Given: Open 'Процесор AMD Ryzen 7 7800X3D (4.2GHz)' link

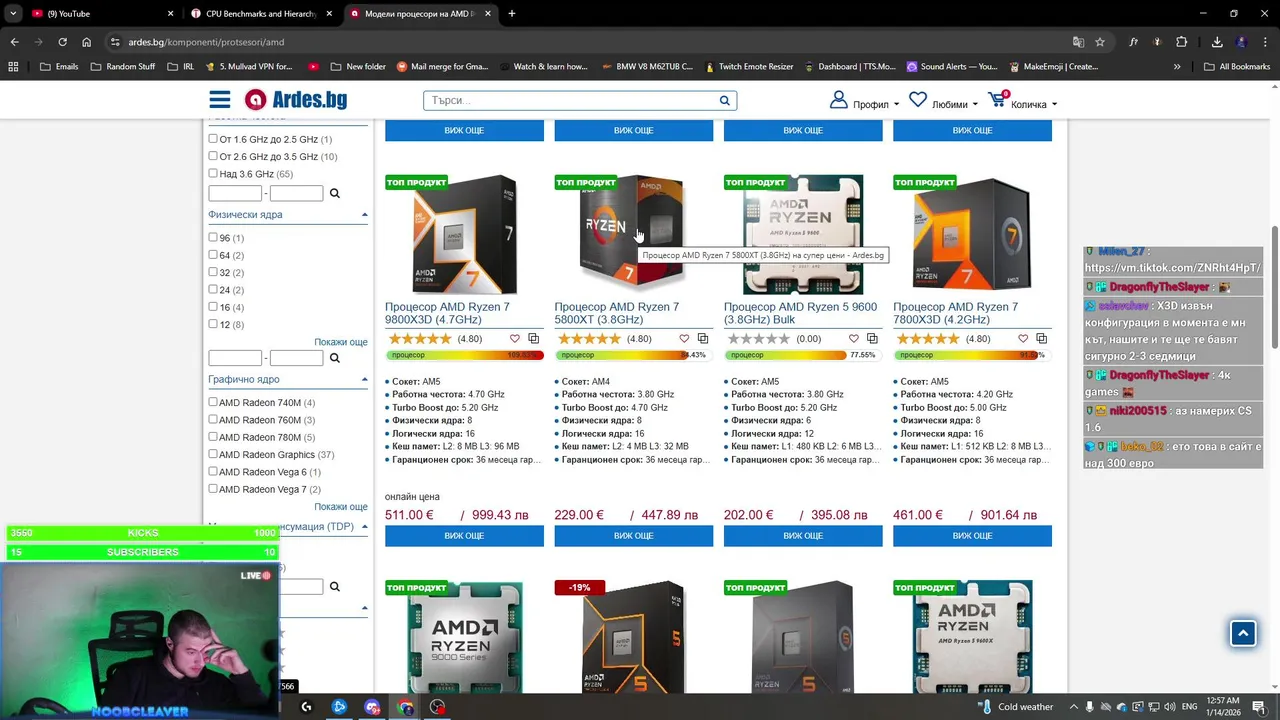Looking at the screenshot, I should tap(955, 313).
